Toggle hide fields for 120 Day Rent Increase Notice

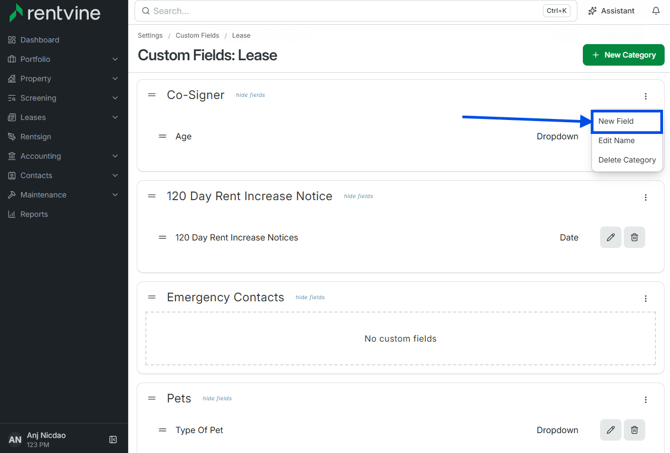pos(359,196)
